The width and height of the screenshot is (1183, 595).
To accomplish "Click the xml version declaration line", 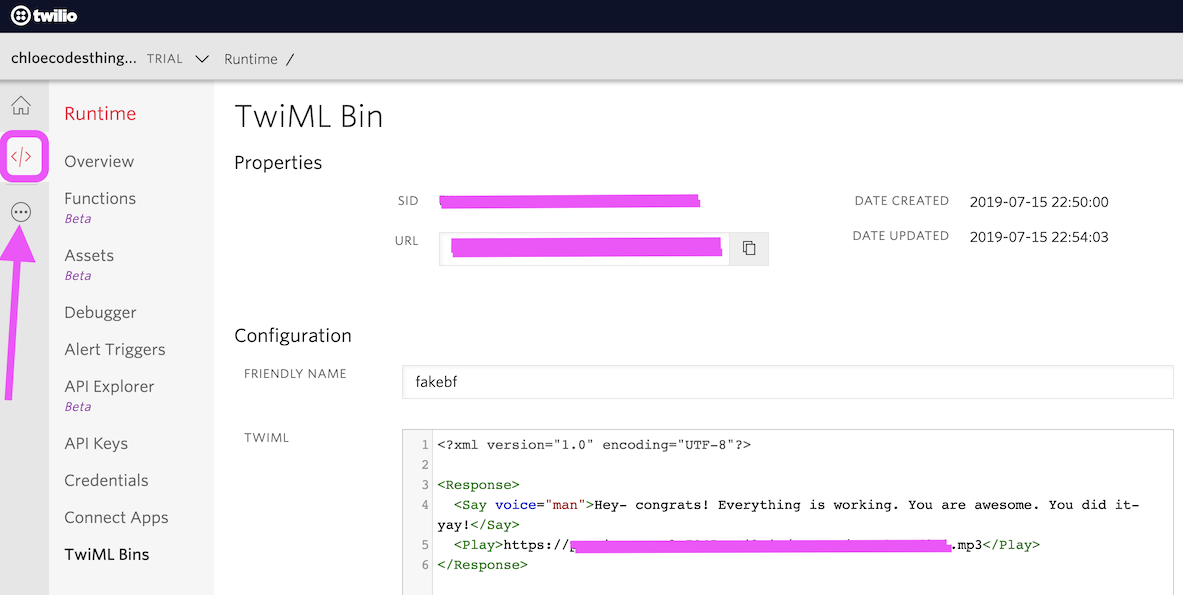I will (594, 445).
